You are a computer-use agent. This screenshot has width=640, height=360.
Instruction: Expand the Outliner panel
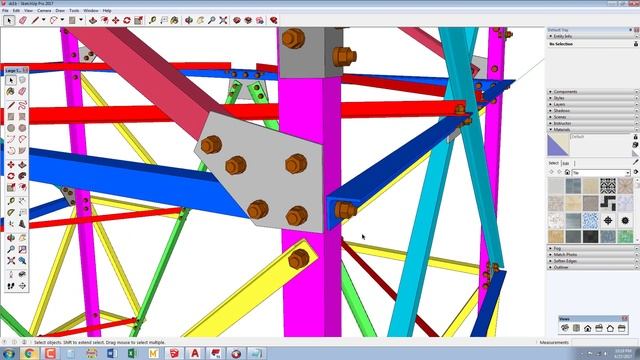click(592, 267)
